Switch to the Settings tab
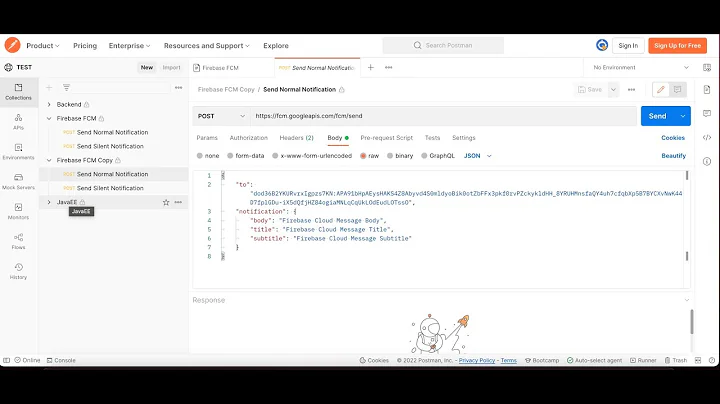The image size is (720, 404). [463, 138]
